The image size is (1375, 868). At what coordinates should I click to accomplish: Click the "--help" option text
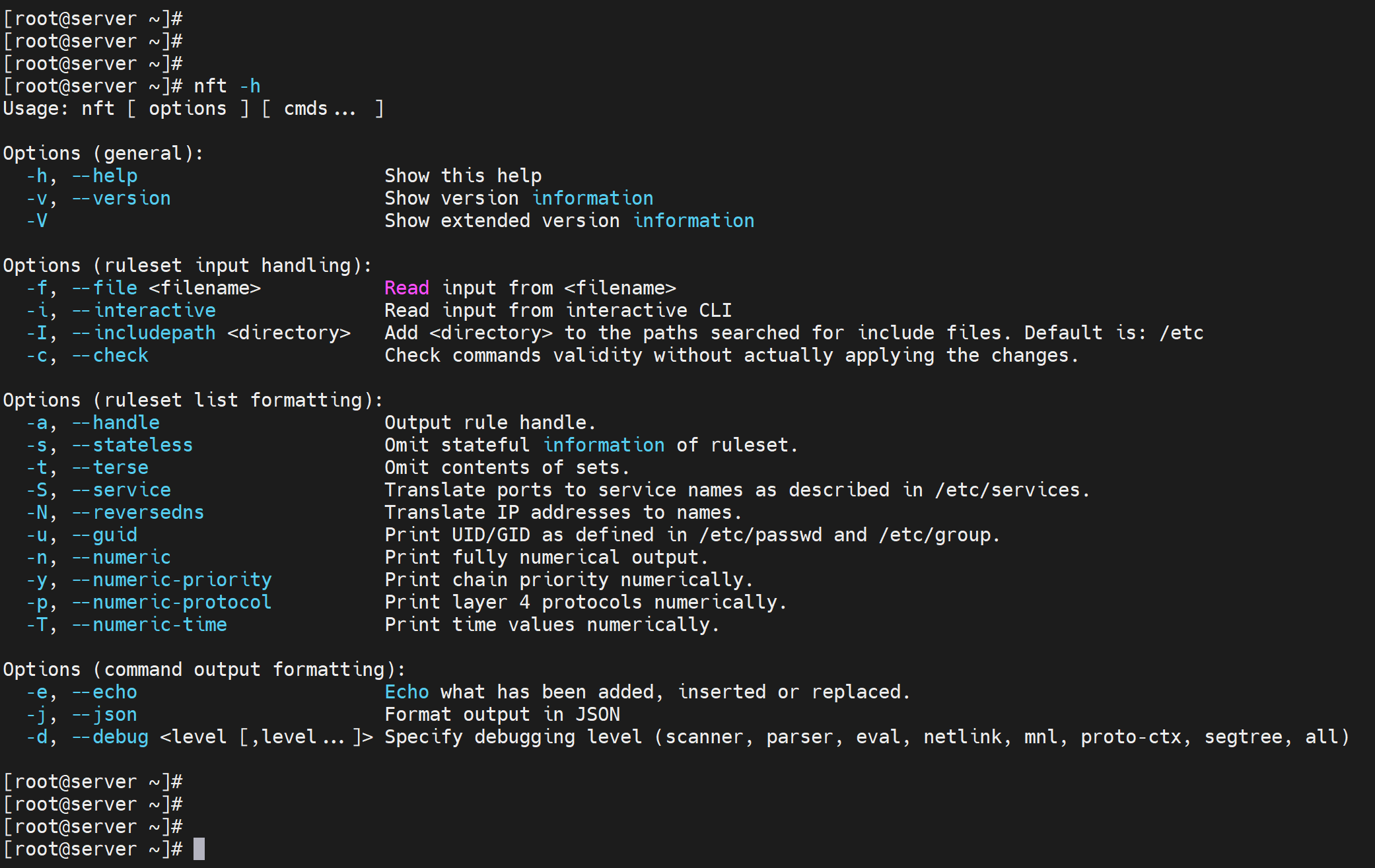tap(105, 176)
